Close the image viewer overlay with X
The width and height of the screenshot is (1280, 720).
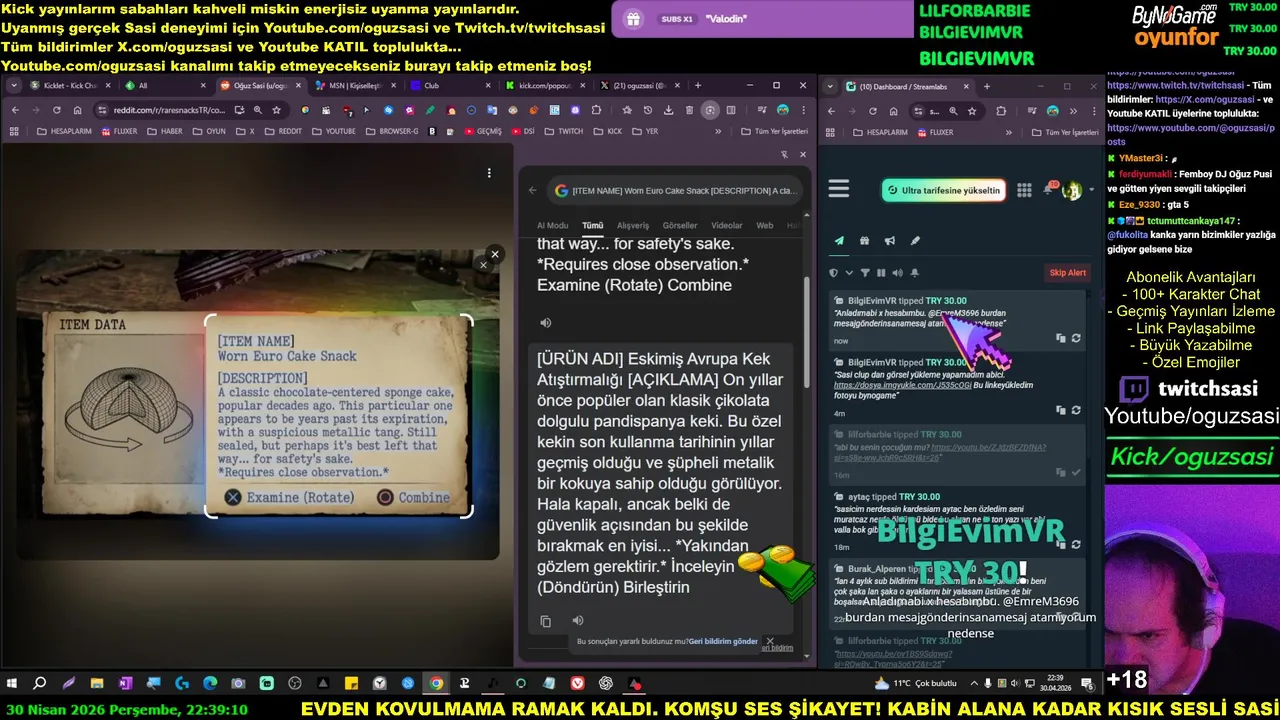[x=494, y=254]
